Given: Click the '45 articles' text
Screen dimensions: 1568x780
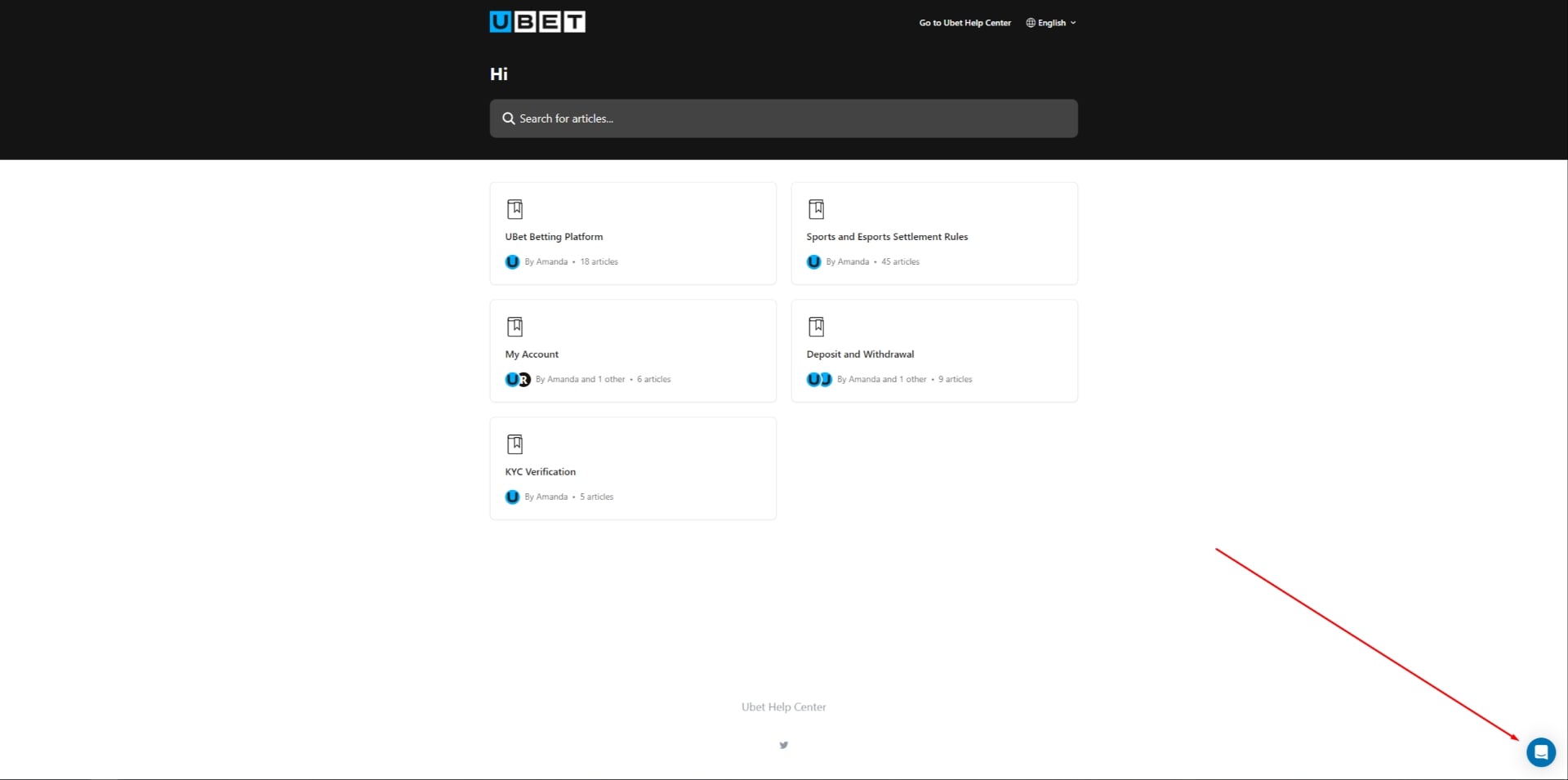Looking at the screenshot, I should click(x=900, y=262).
